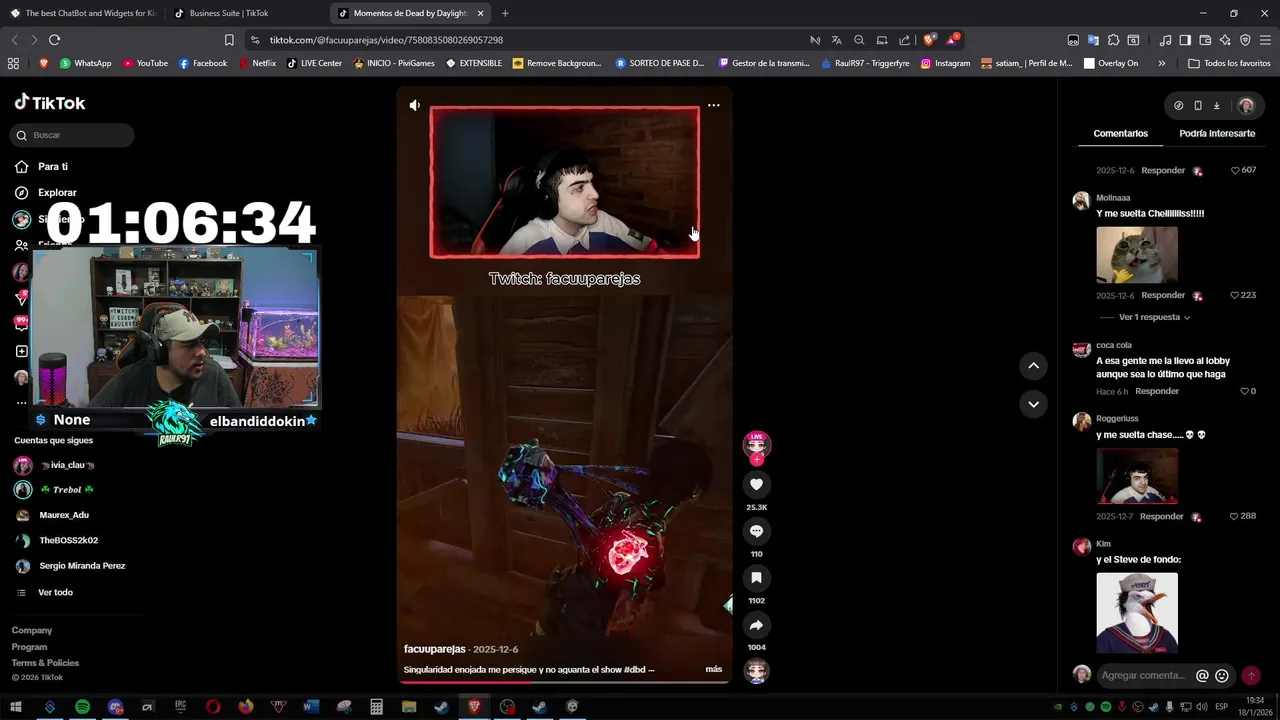Viewport: 1280px width, 720px height.
Task: Open the YouTube bookmark
Action: 145,63
